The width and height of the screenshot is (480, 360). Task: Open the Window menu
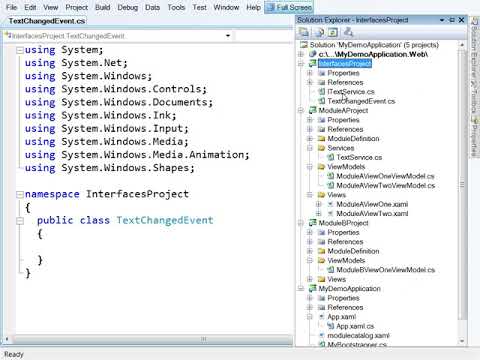226,7
